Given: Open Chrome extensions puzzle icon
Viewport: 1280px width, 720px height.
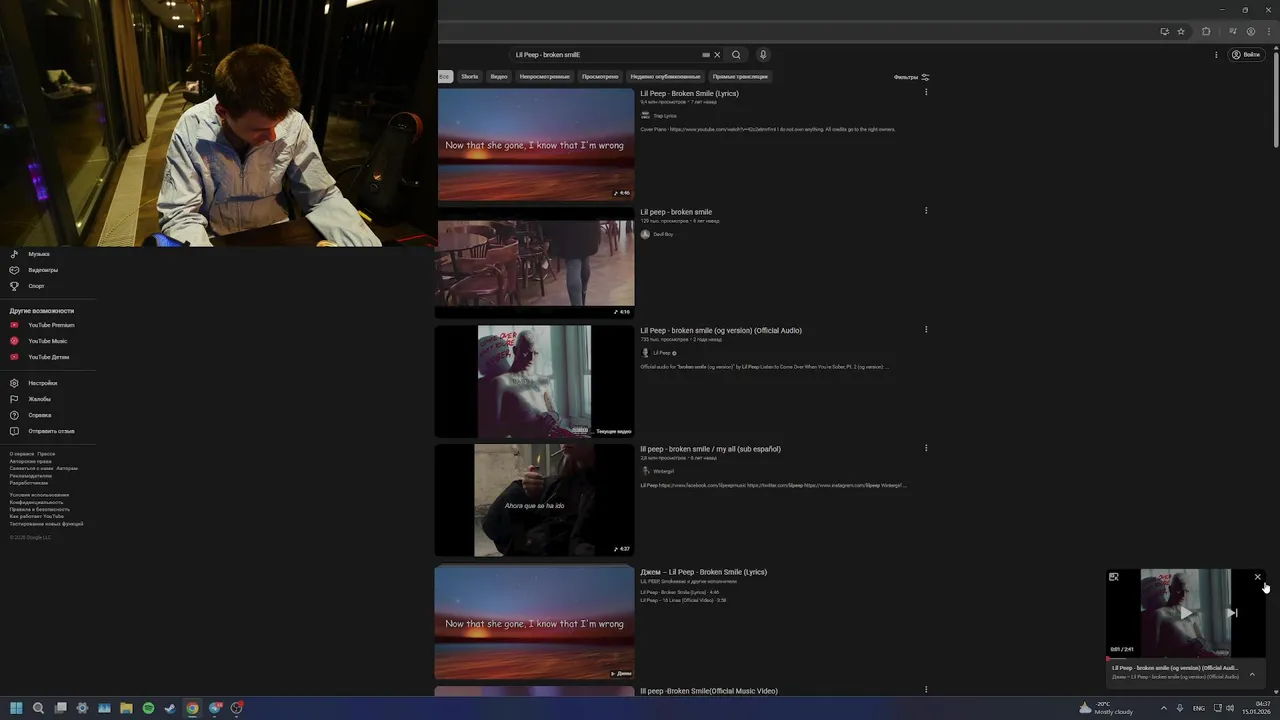Looking at the screenshot, I should (1206, 31).
